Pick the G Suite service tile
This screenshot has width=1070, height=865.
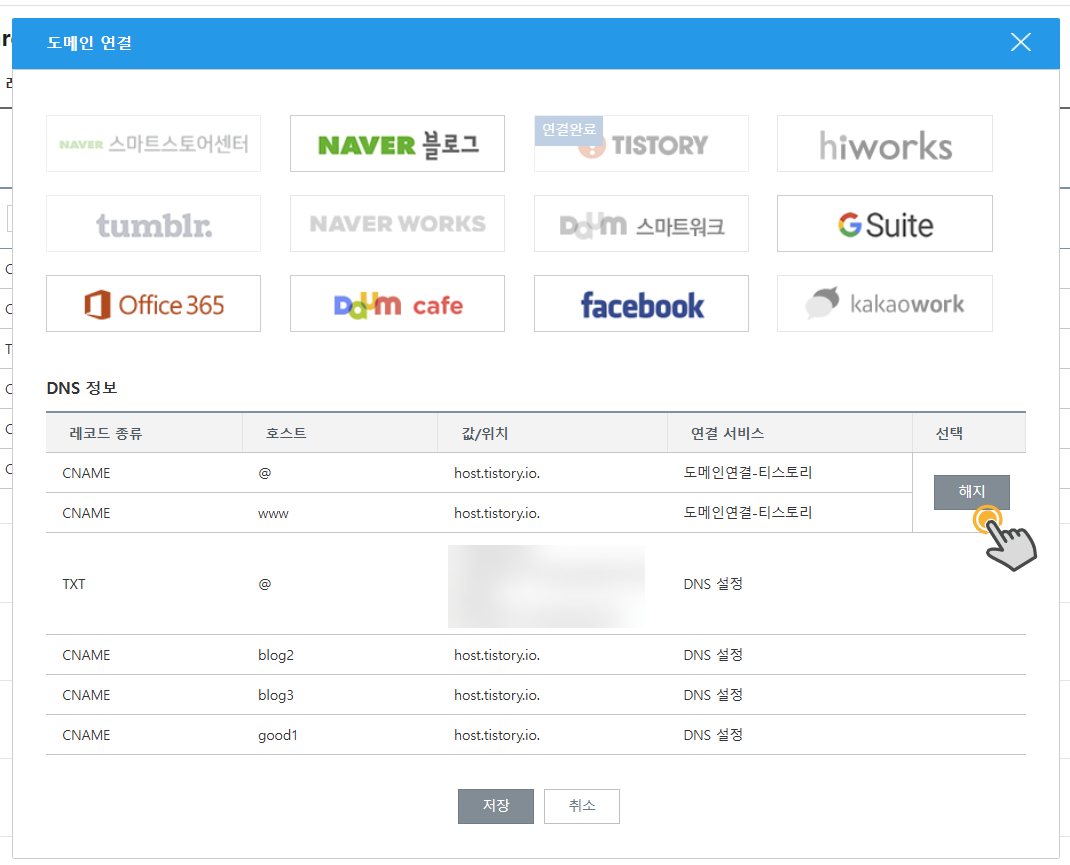pyautogui.click(x=884, y=224)
